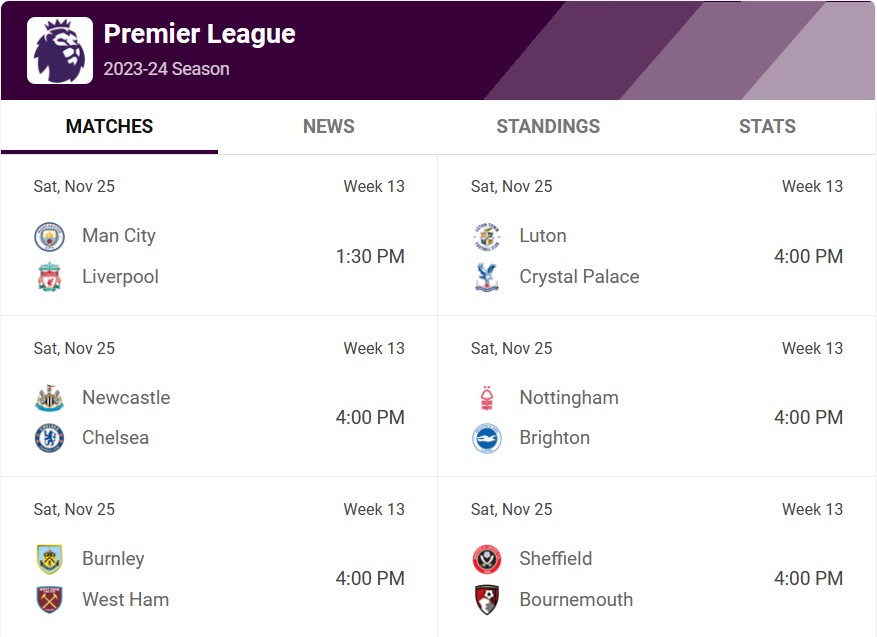
Task: Open Newcastle vs Chelsea 4:00 PM time
Action: click(x=370, y=417)
